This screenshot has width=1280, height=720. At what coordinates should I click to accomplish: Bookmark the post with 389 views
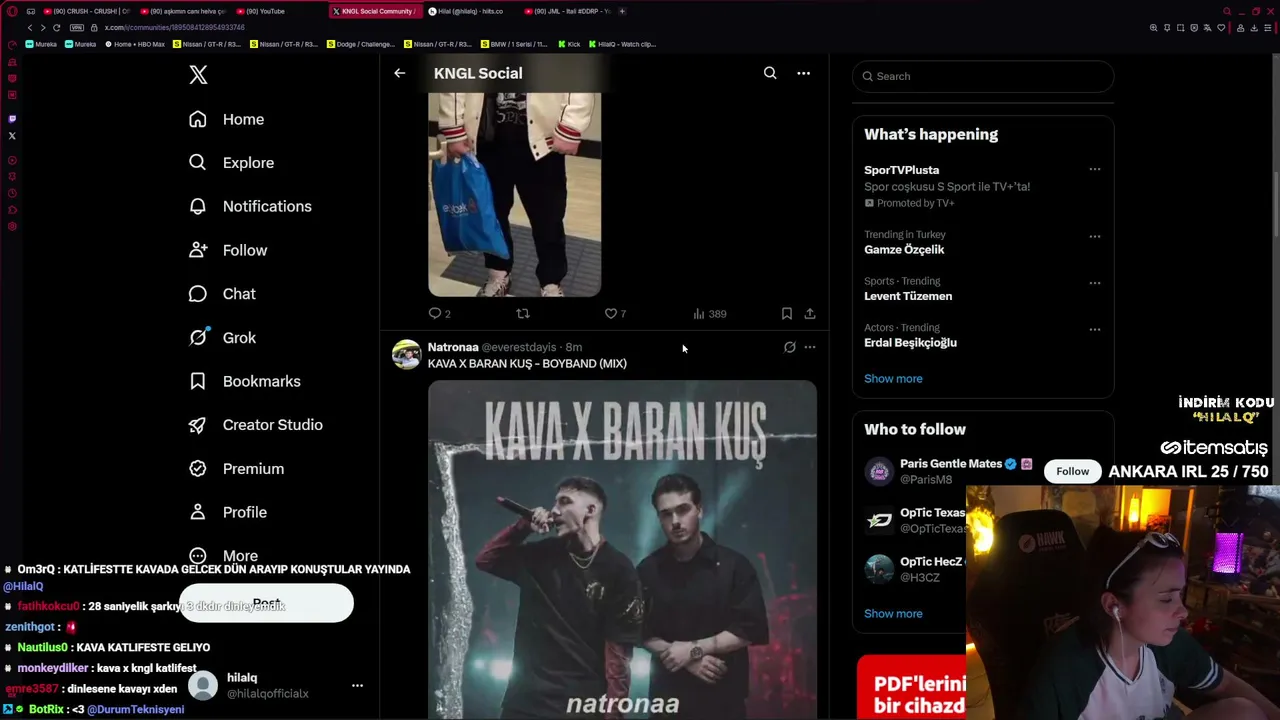[787, 314]
